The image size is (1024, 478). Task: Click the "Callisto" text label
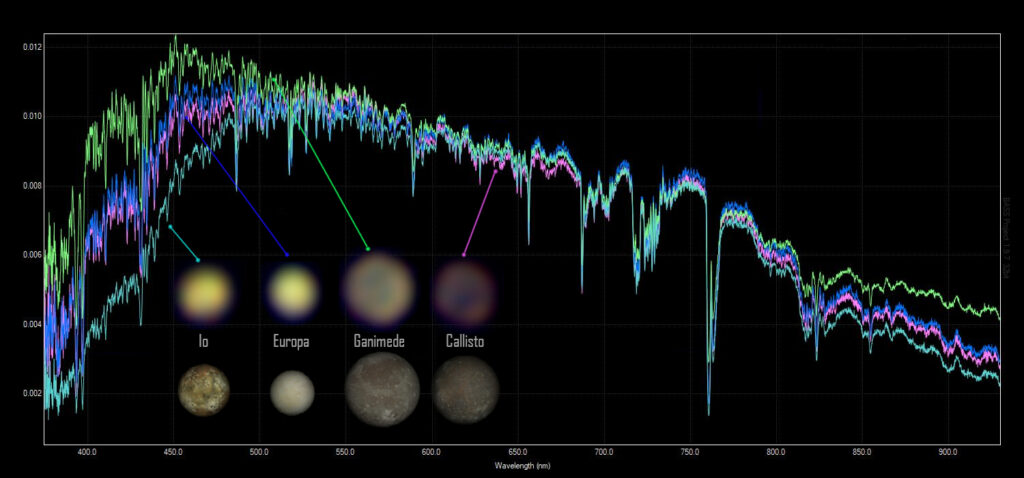click(465, 341)
